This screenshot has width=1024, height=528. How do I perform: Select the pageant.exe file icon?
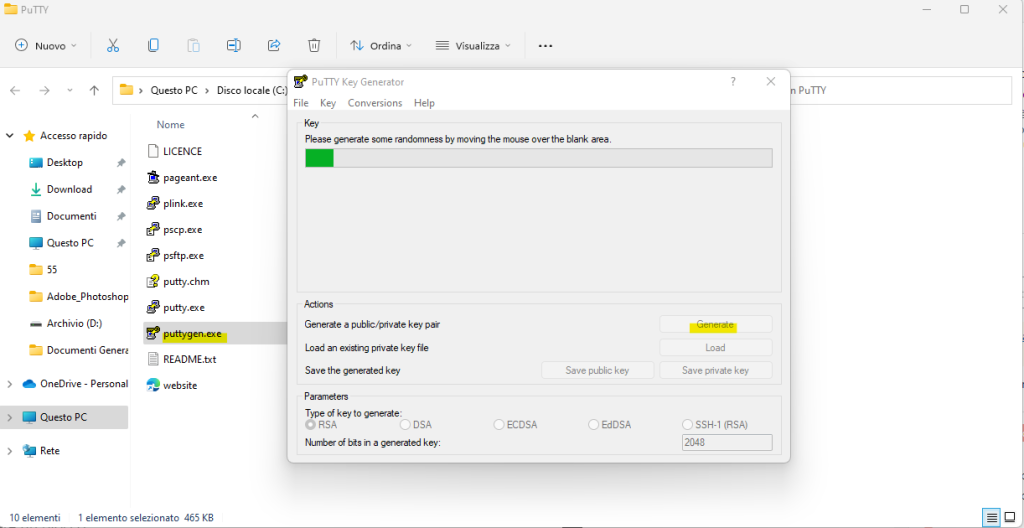click(153, 177)
